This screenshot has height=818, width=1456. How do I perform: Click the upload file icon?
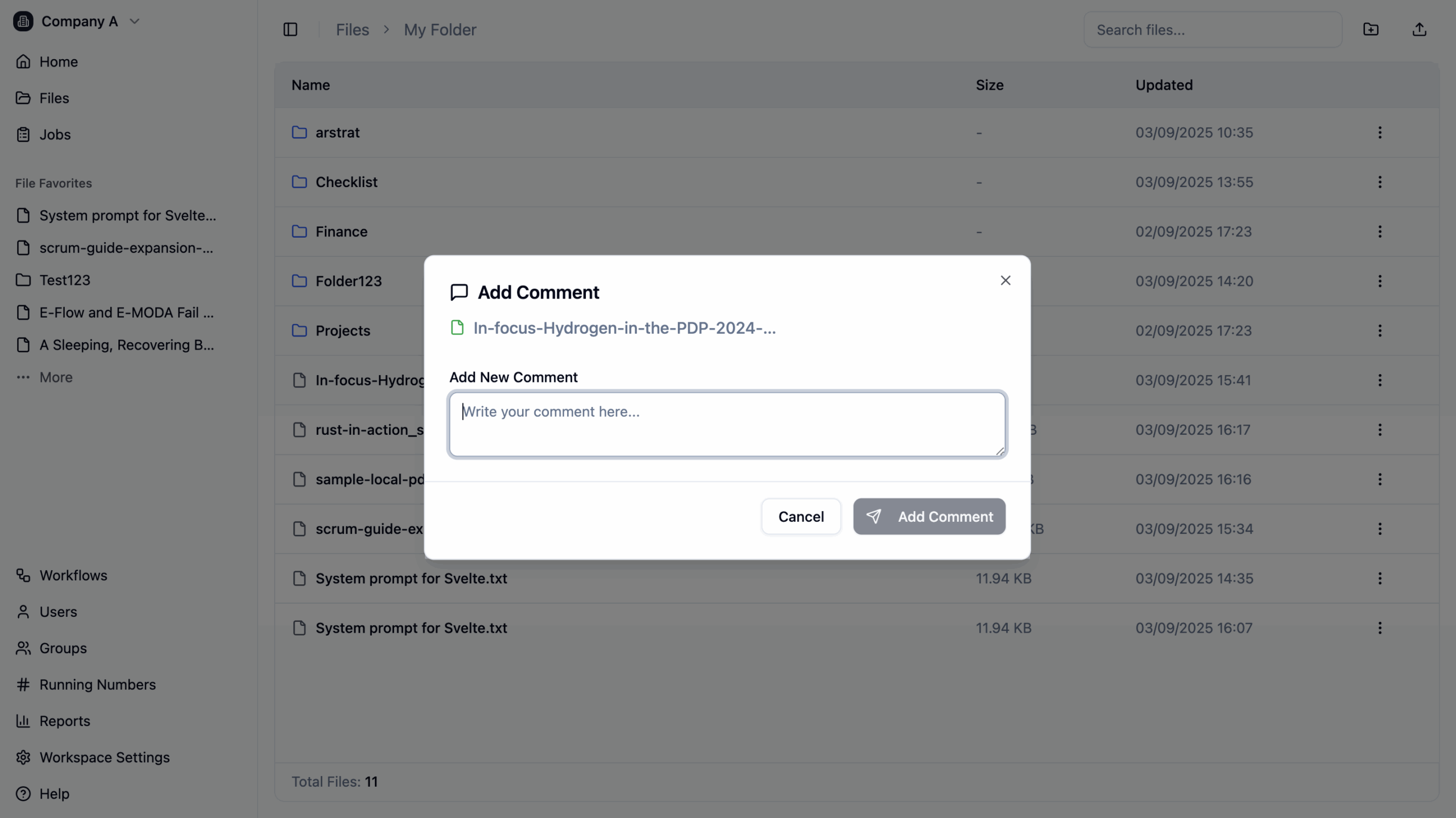coord(1419,30)
